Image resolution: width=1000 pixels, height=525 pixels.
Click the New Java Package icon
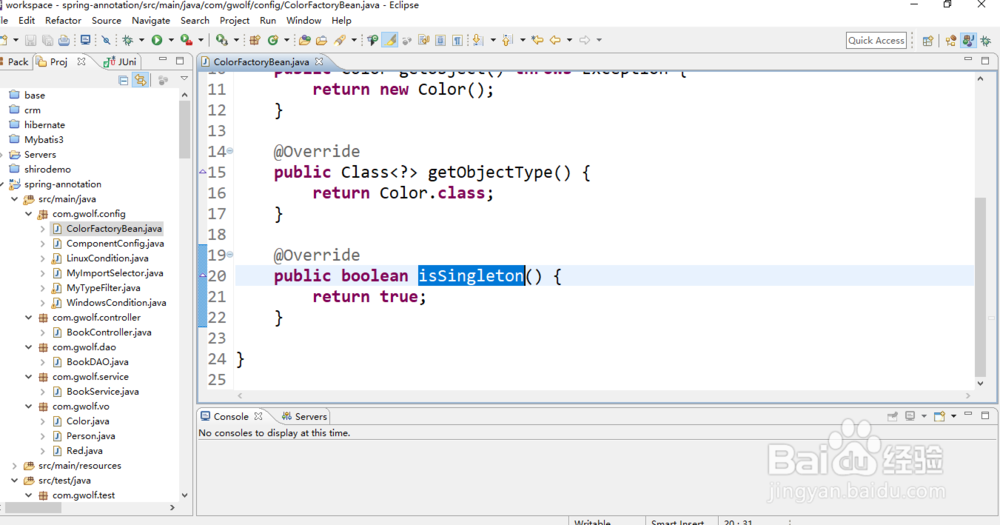pyautogui.click(x=254, y=40)
